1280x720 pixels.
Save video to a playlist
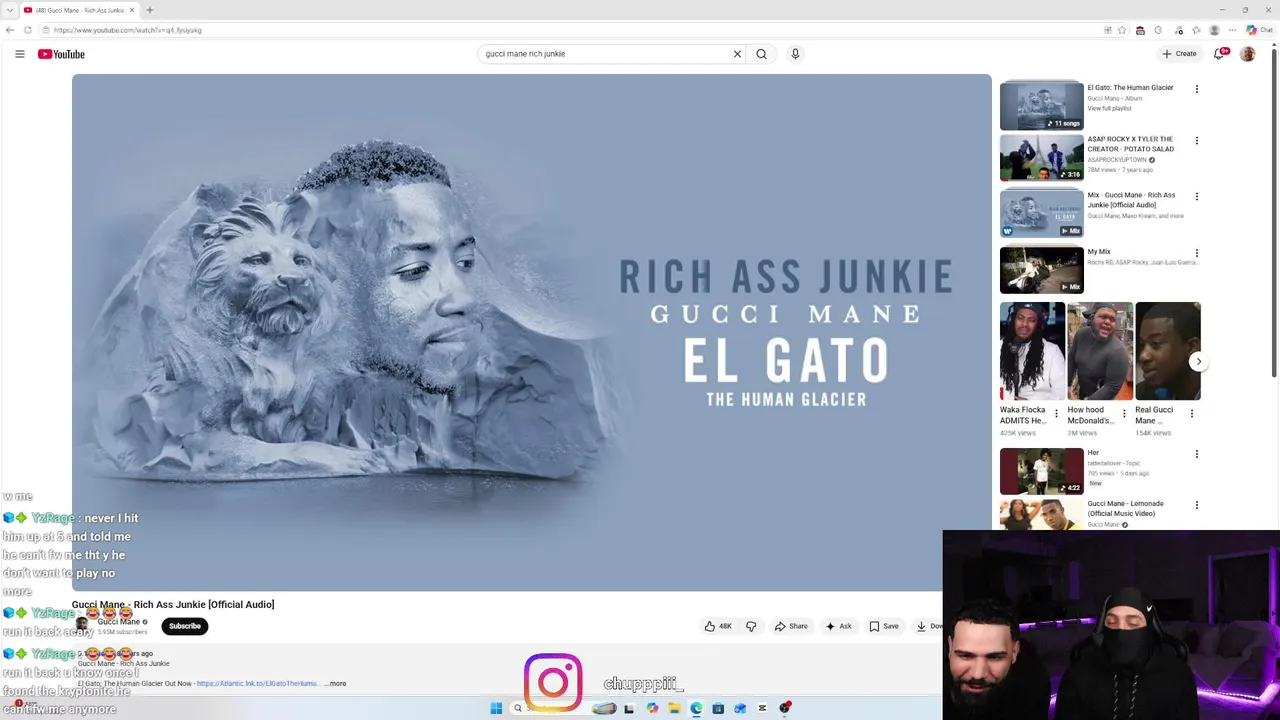(x=884, y=626)
